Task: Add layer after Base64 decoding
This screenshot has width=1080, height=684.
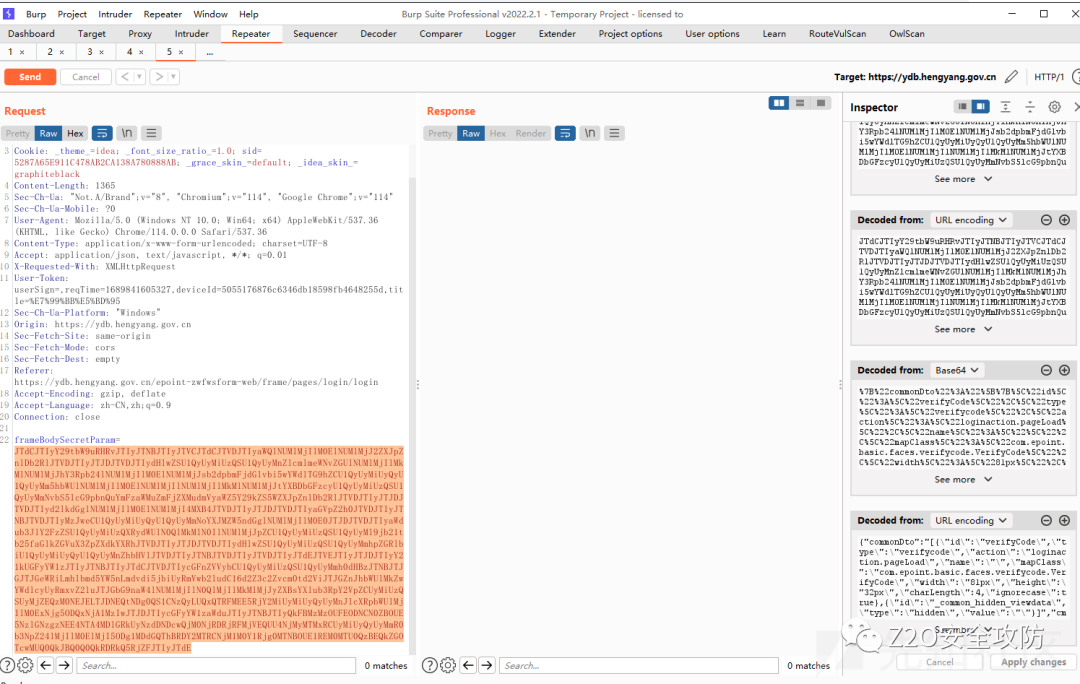Action: click(x=1064, y=371)
